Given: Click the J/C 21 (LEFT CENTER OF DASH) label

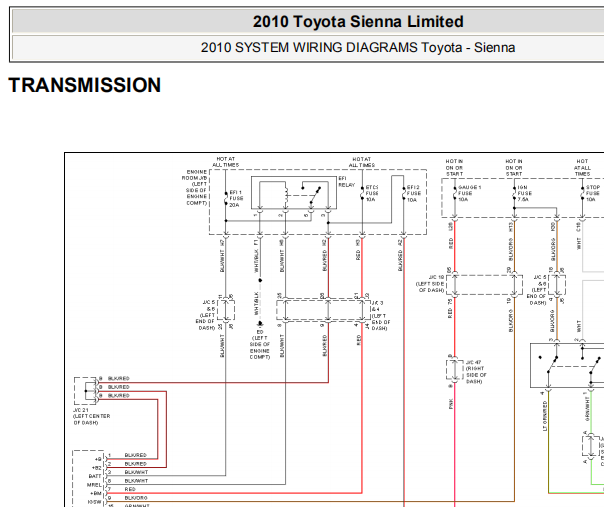Looking at the screenshot, I should (x=92, y=416).
